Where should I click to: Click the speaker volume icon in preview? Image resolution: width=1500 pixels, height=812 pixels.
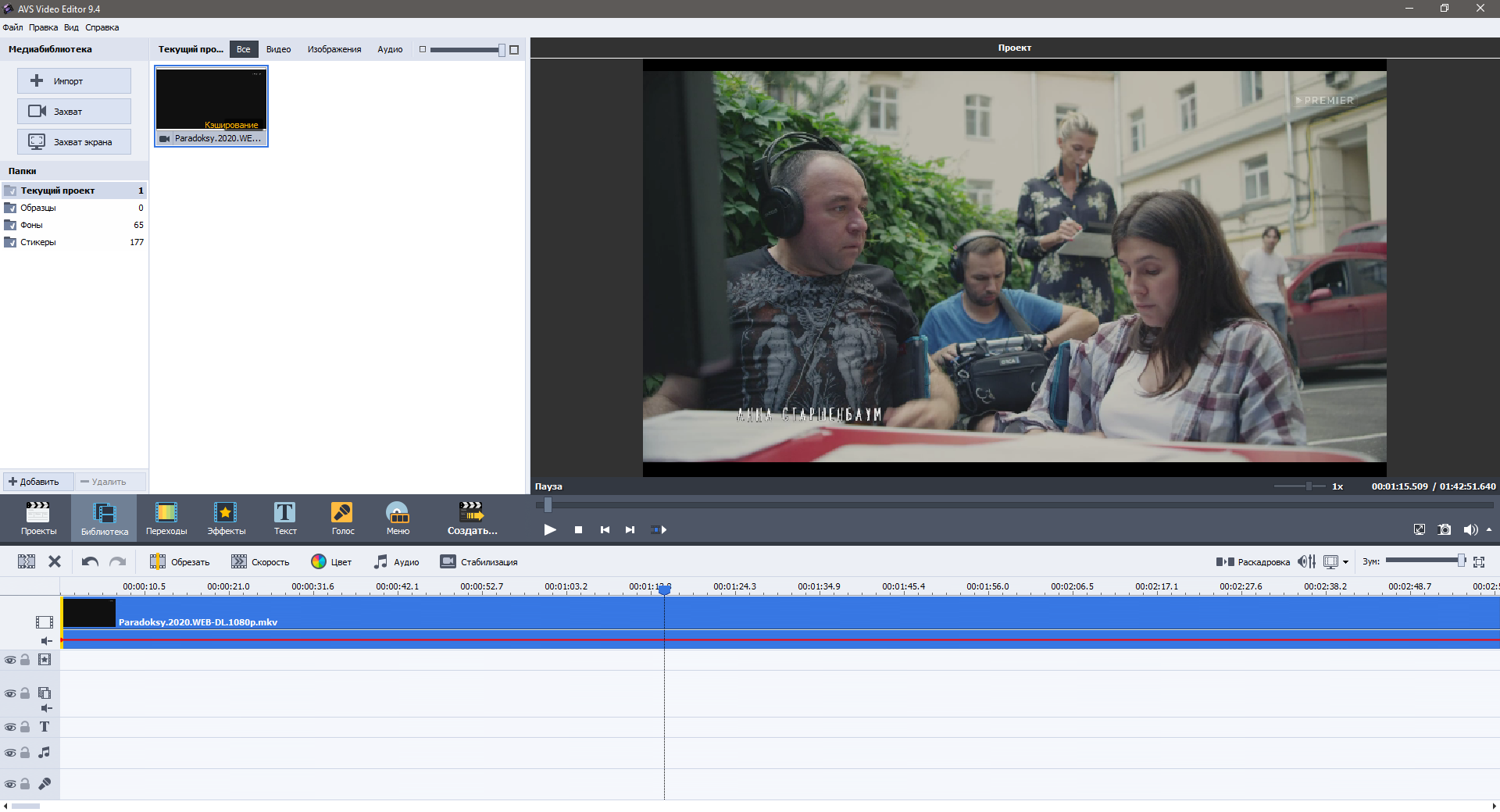pos(1470,529)
